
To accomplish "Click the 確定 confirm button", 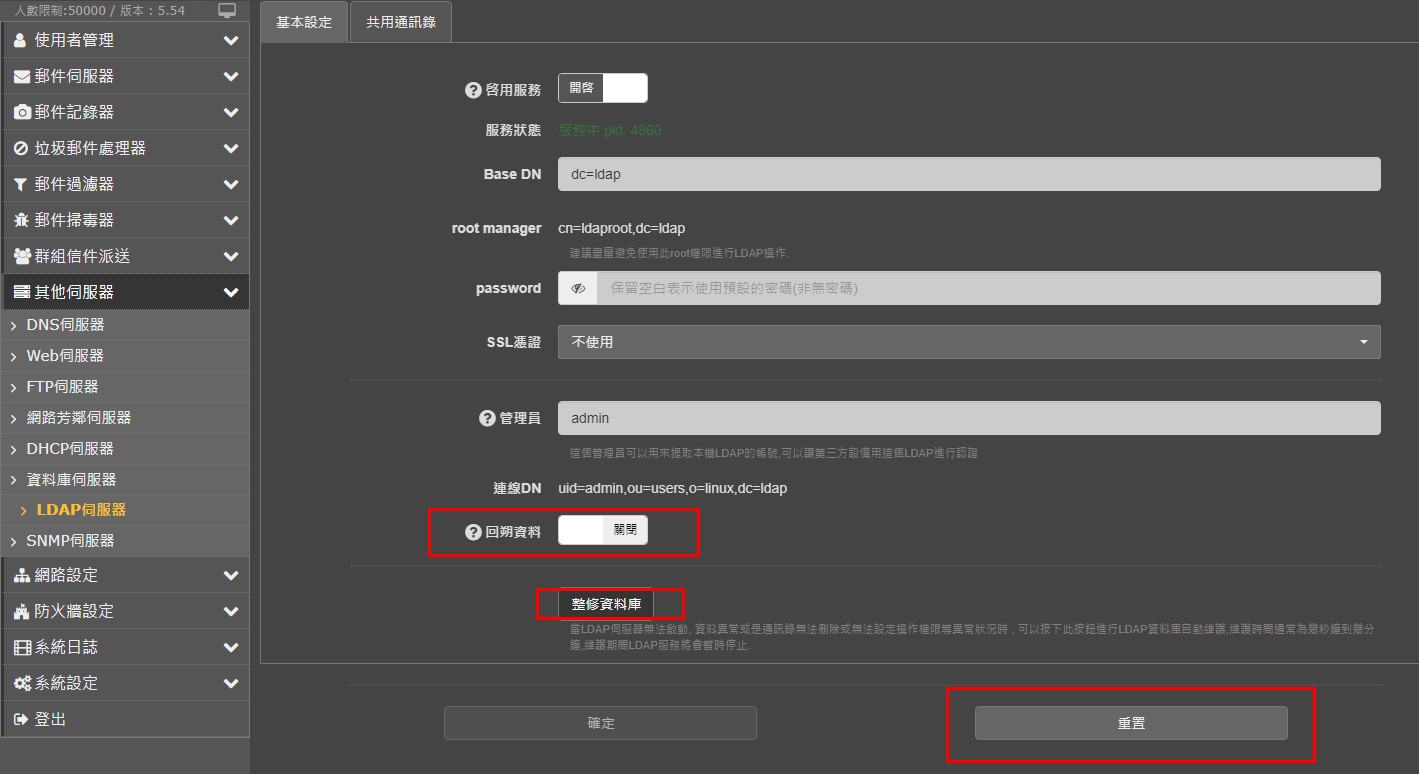I will (600, 723).
